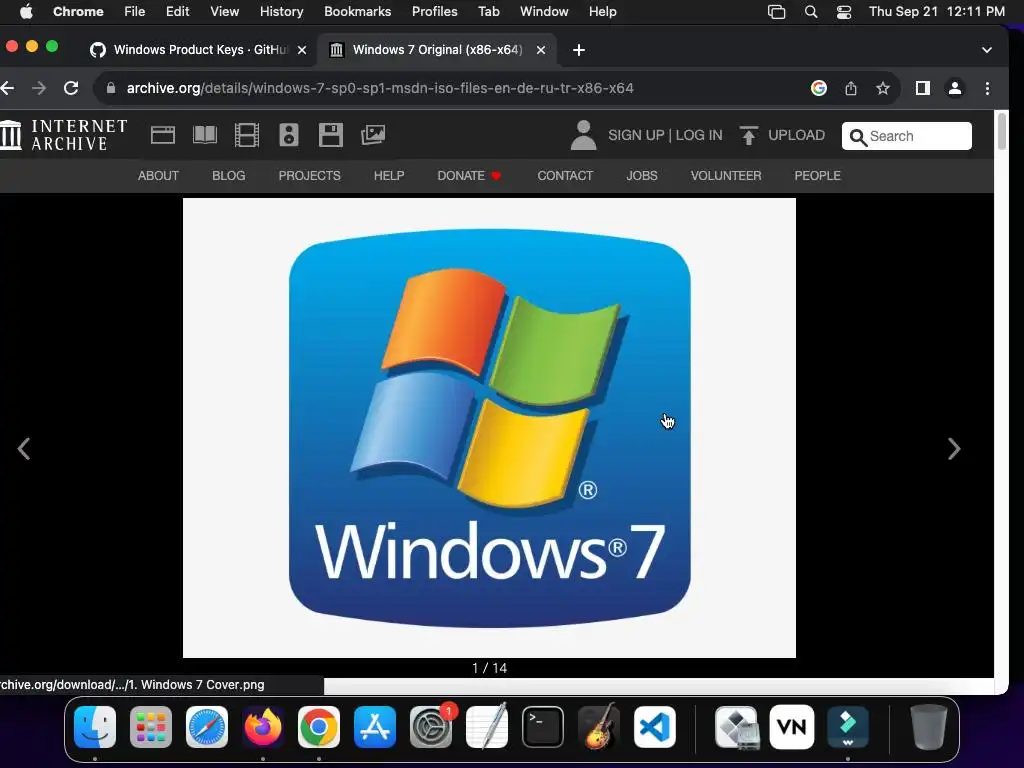Bookmark this page with the star
This screenshot has width=1024, height=768.
[883, 88]
